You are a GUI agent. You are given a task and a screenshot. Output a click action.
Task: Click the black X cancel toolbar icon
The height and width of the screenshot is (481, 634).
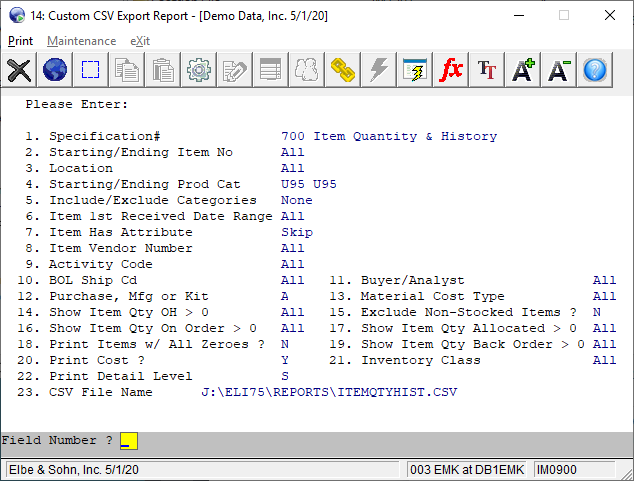(x=19, y=70)
